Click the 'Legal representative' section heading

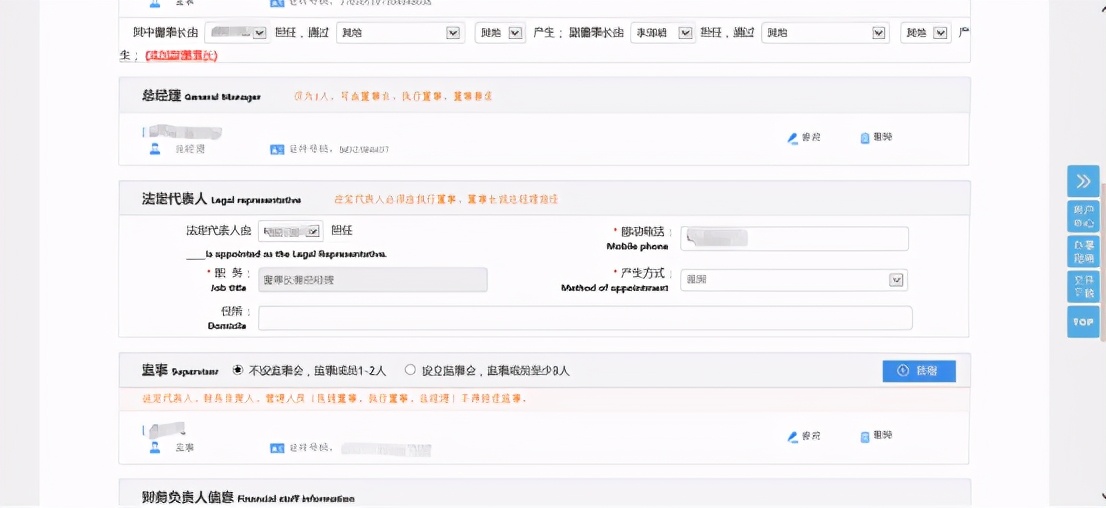221,200
